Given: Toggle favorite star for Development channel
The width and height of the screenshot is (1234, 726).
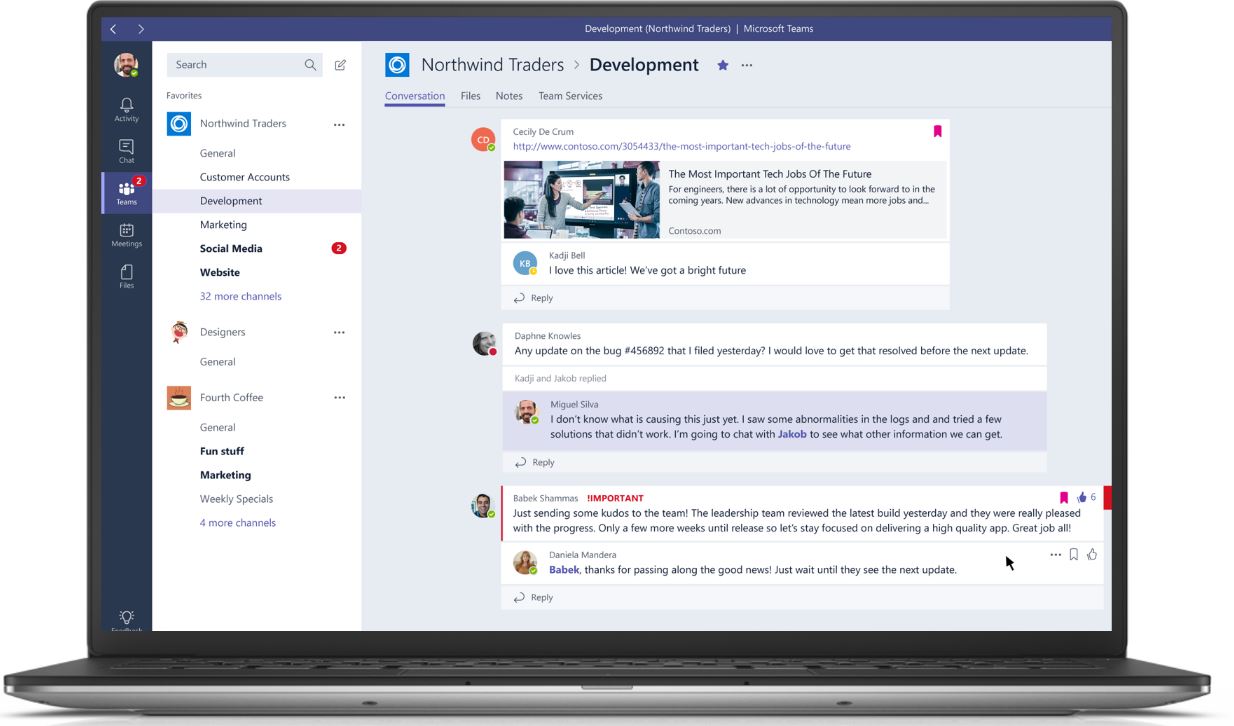Looking at the screenshot, I should pyautogui.click(x=722, y=65).
